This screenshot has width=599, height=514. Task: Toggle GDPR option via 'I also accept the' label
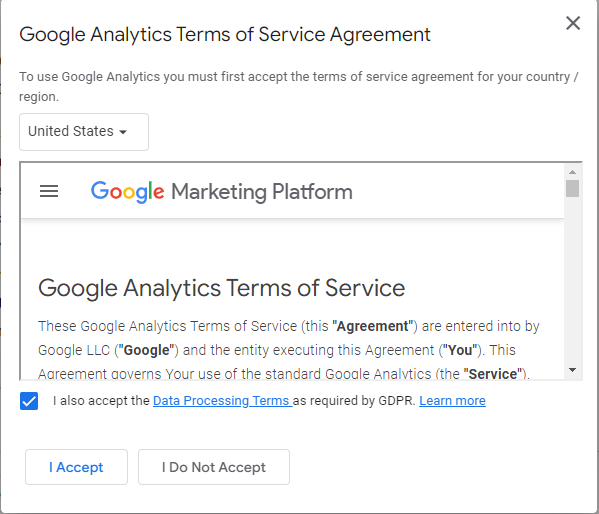pyautogui.click(x=101, y=401)
